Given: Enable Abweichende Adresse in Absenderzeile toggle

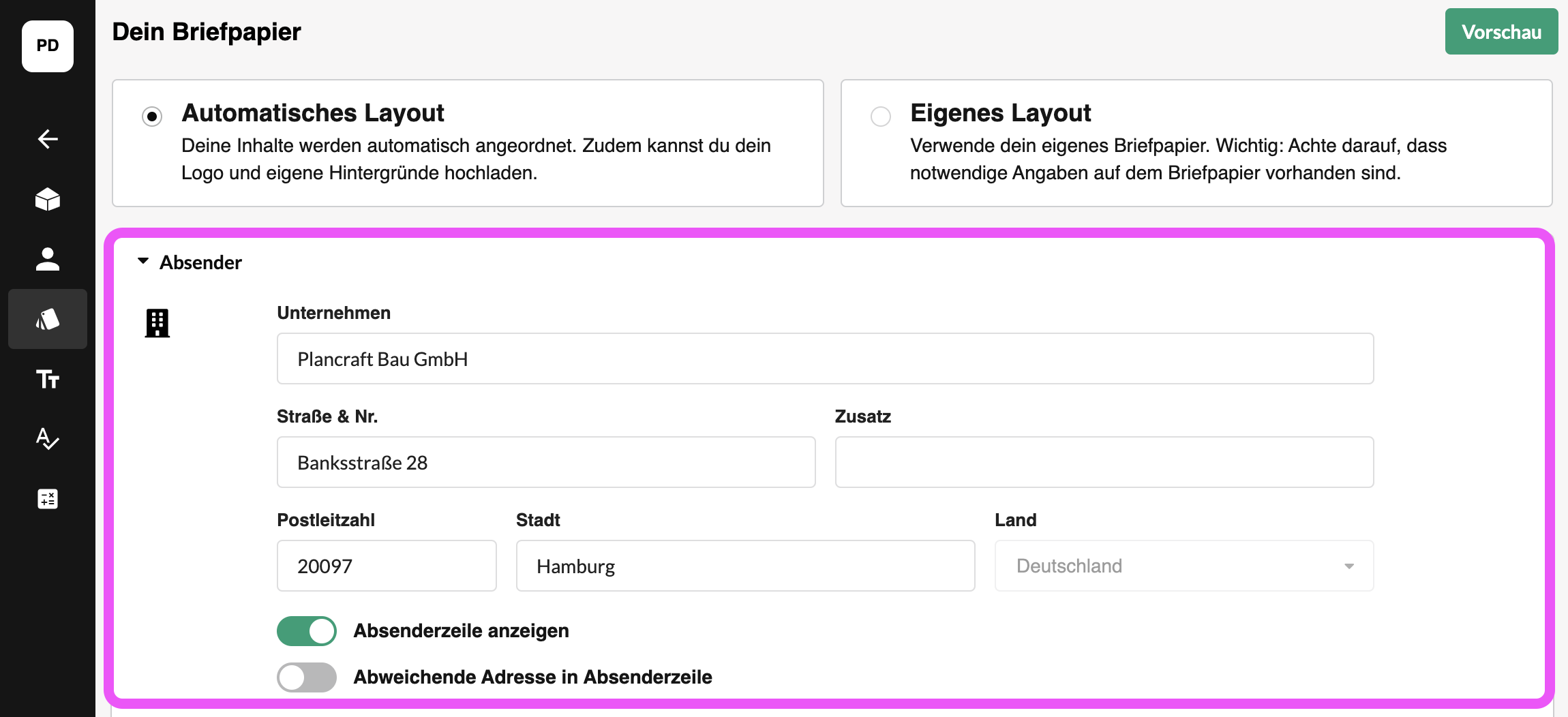Looking at the screenshot, I should pos(307,677).
